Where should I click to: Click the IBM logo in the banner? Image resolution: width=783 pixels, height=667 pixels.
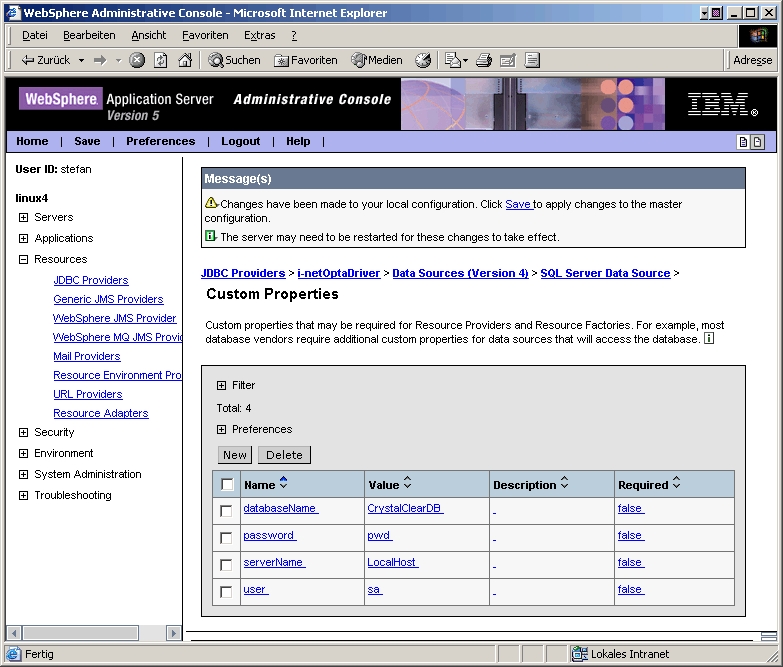click(722, 104)
